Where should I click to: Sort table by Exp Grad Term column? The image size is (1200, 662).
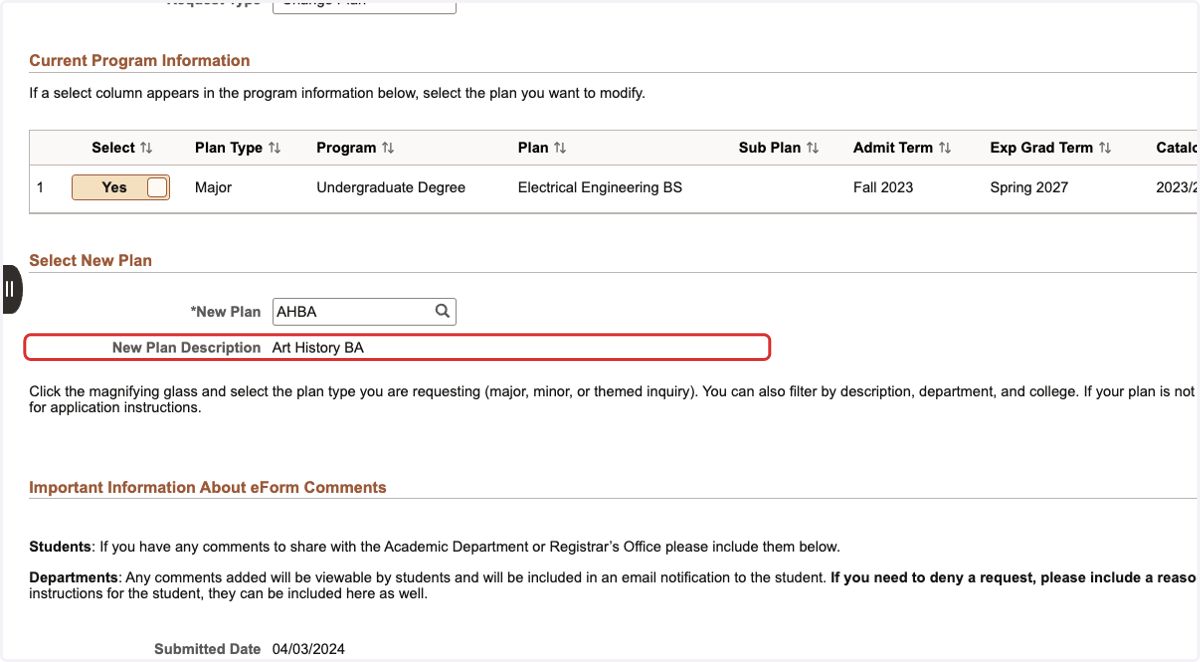tap(1051, 147)
